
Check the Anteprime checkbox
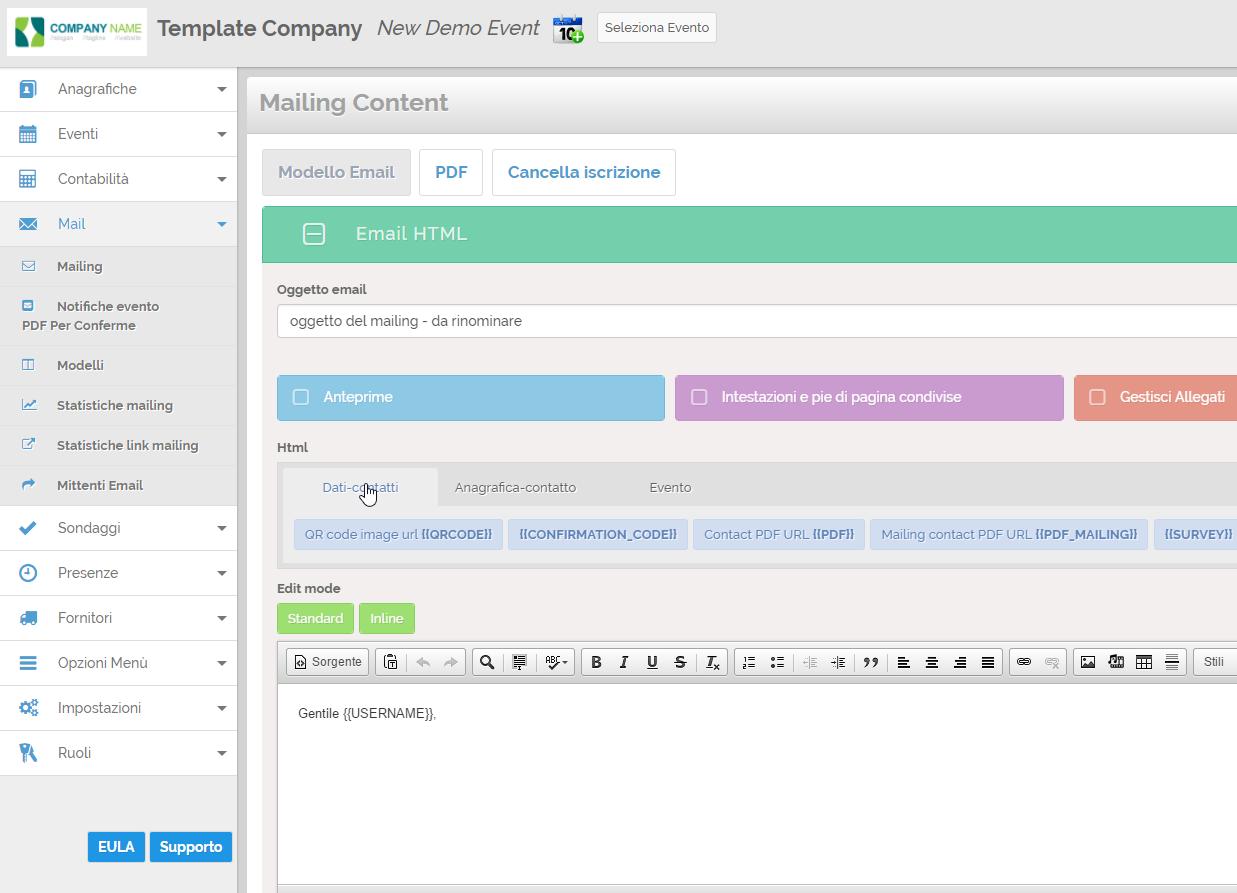pos(301,397)
